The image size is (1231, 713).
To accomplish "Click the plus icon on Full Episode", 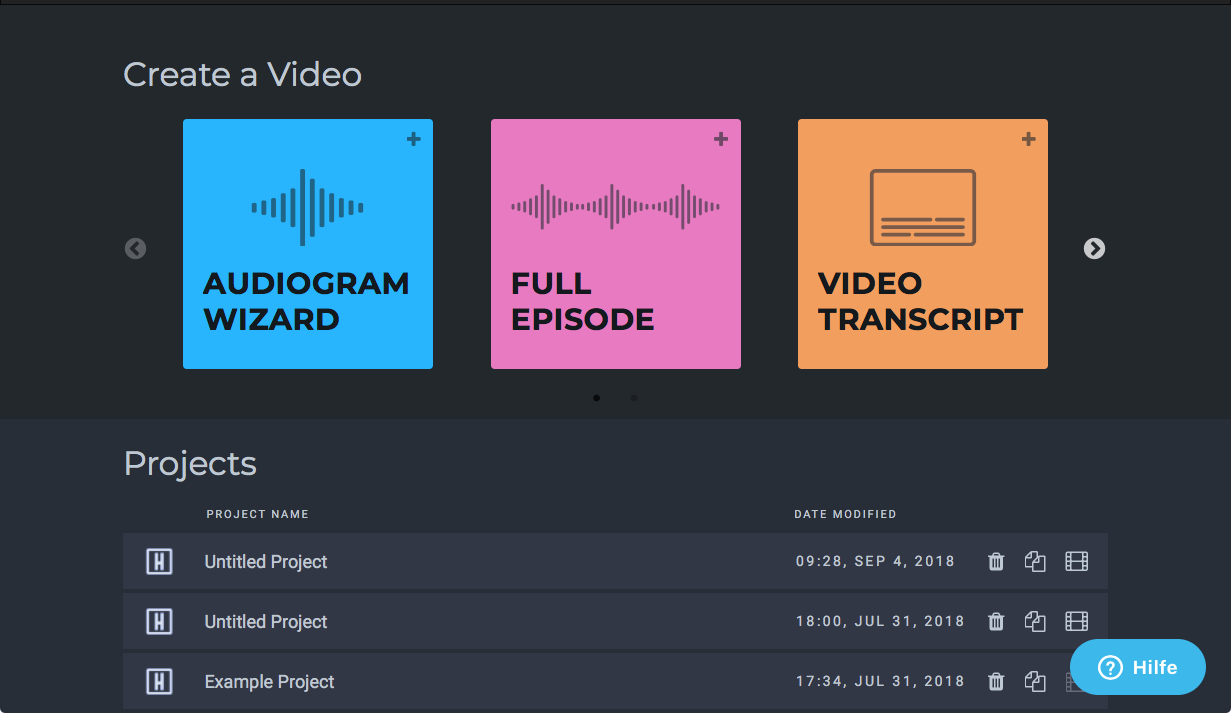I will 720,140.
